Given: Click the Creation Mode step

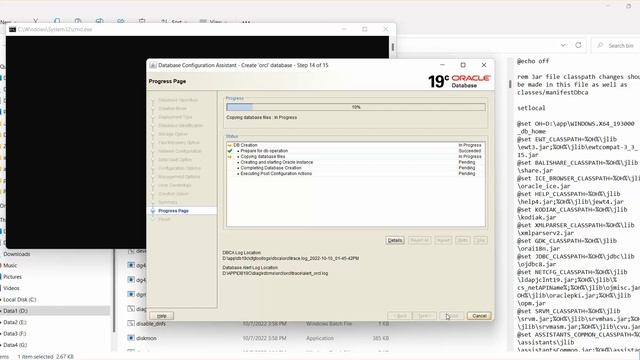Looking at the screenshot, I should coord(173,109).
